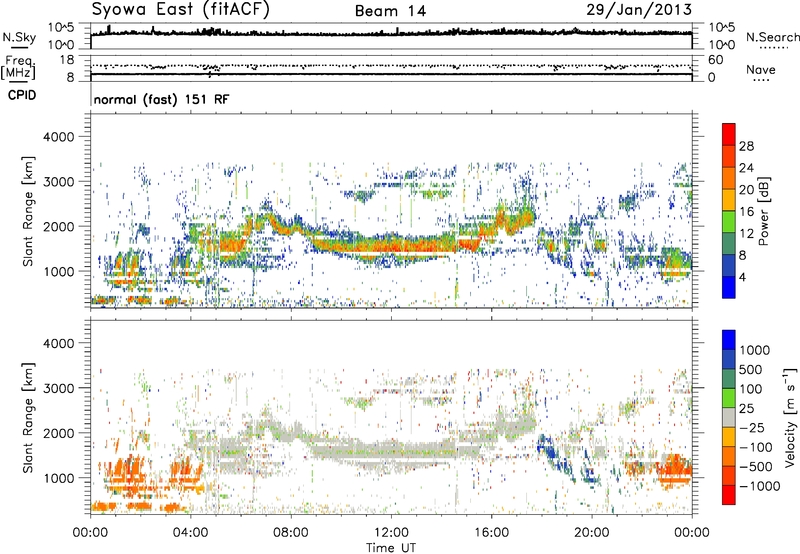Click the "16" Power colorbar tick

[746, 211]
